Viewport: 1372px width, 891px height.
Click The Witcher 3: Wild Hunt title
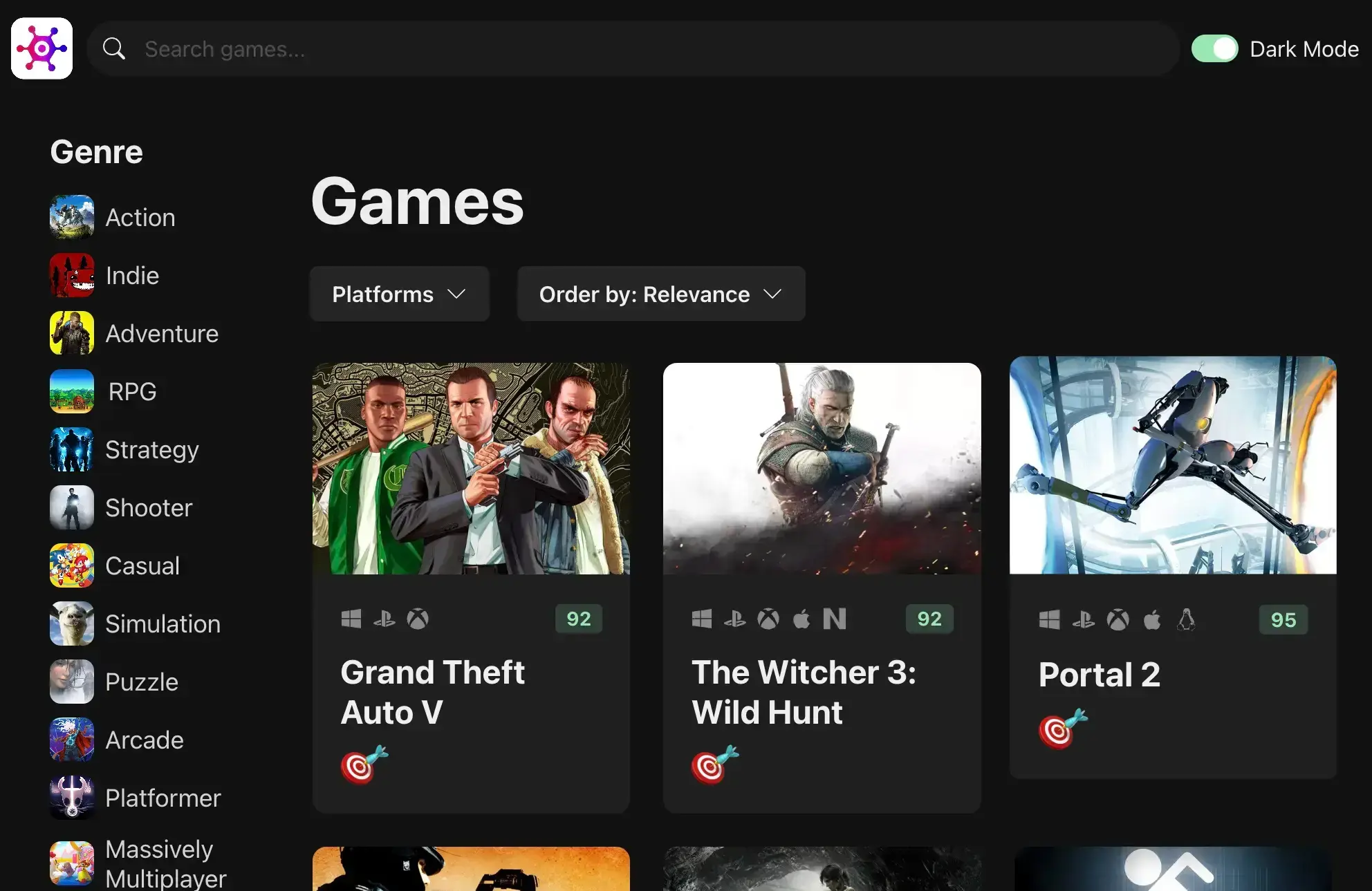[804, 692]
